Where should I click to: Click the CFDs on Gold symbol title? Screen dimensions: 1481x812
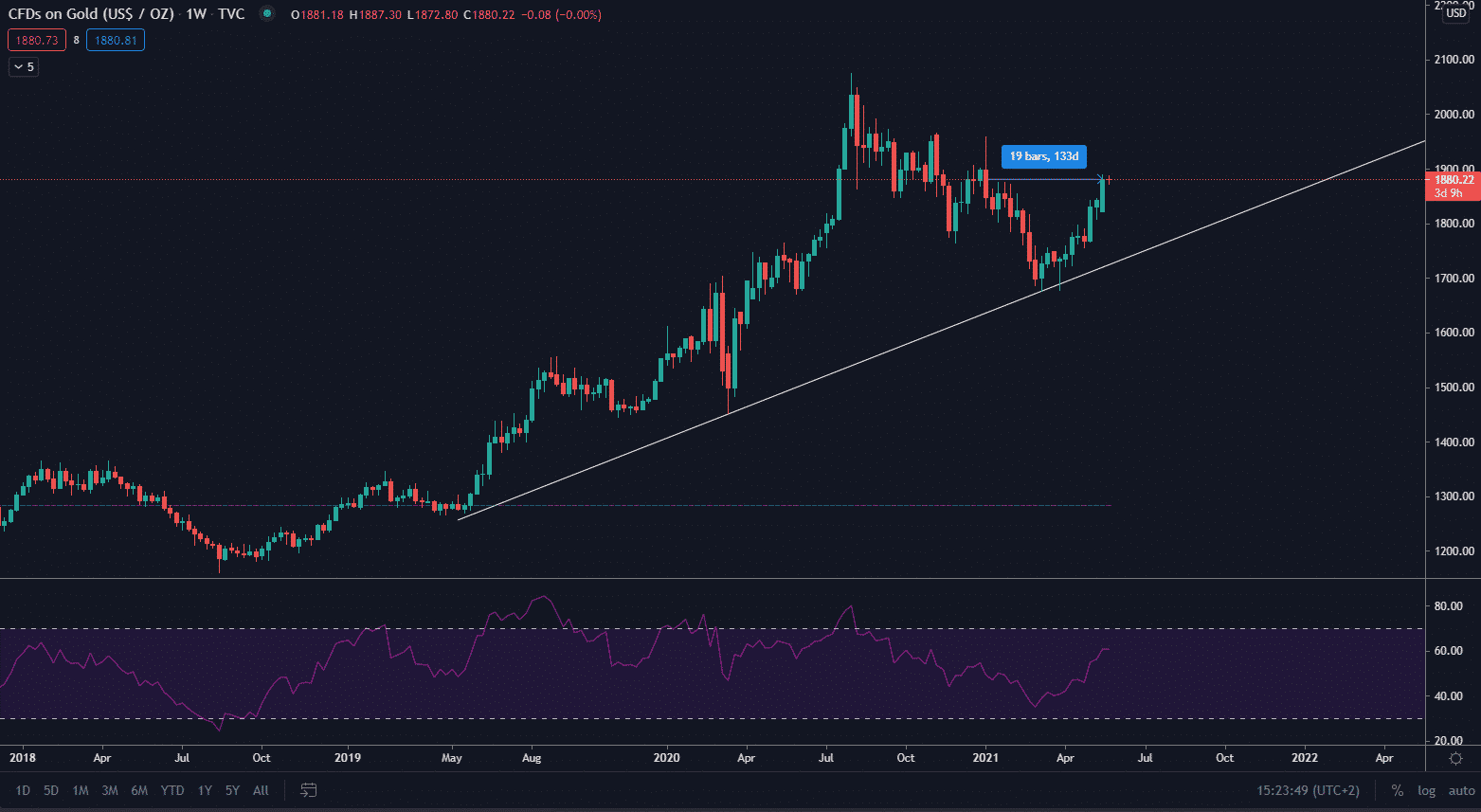(93, 14)
